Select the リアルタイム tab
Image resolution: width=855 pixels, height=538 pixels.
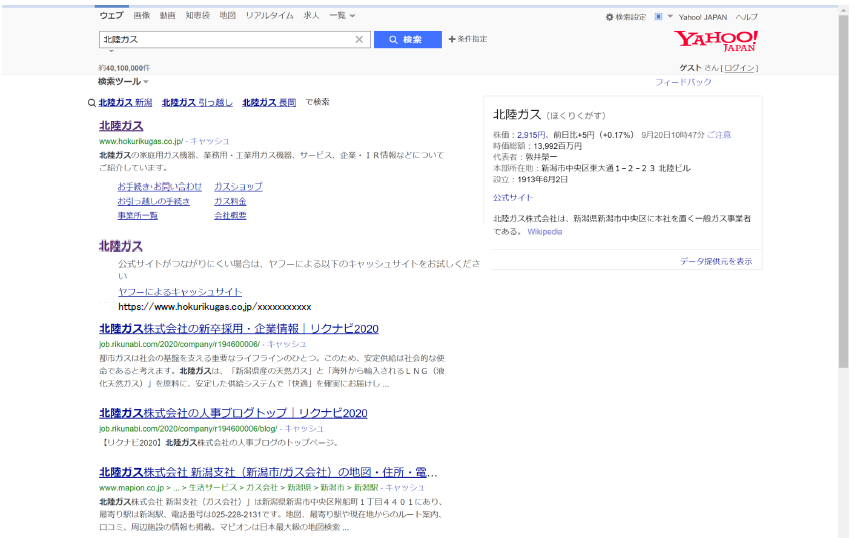click(269, 16)
